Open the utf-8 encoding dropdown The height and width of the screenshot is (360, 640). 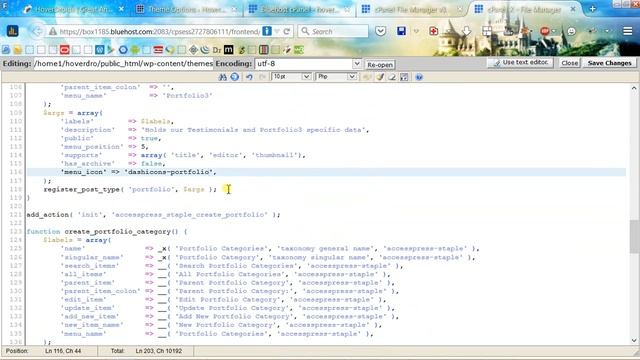[x=356, y=64]
